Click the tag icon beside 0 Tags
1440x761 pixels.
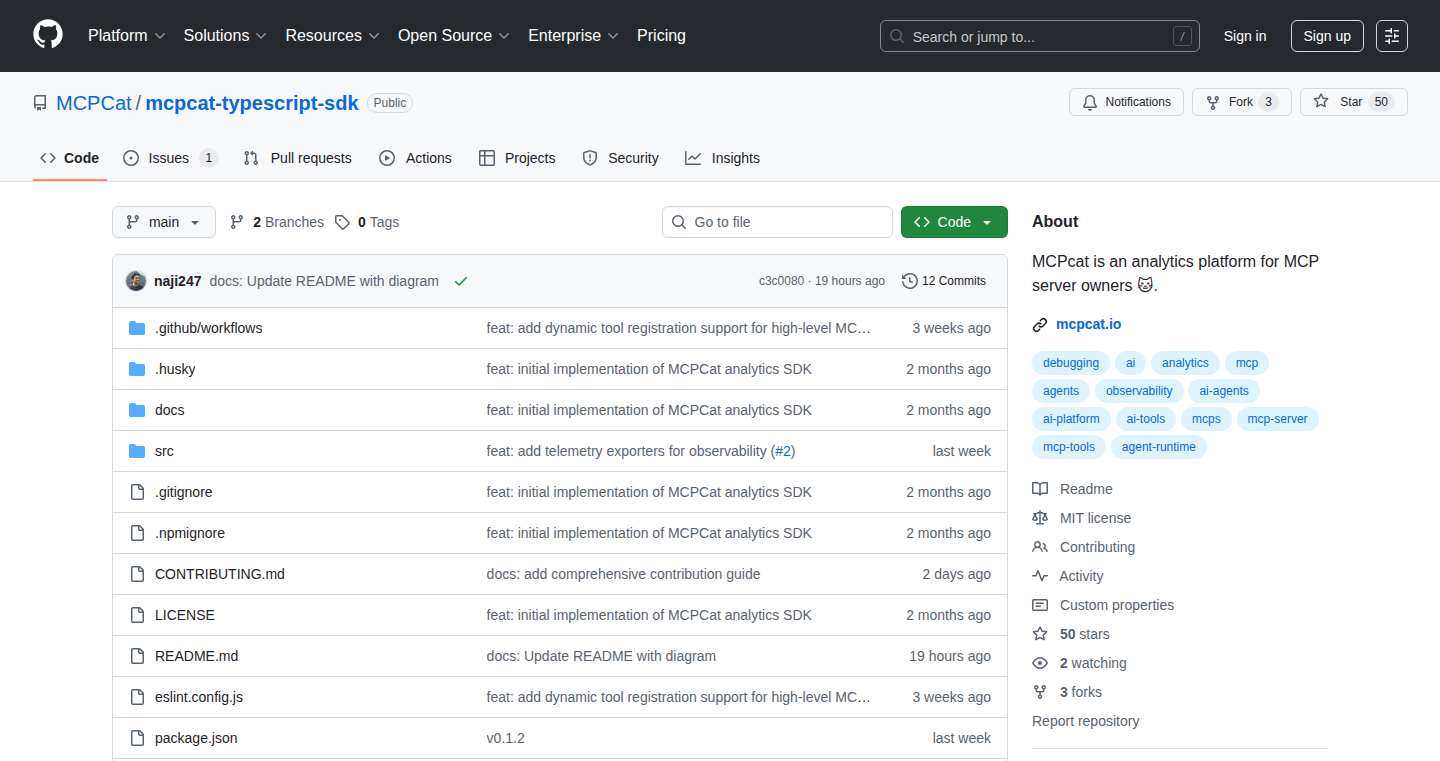342,222
